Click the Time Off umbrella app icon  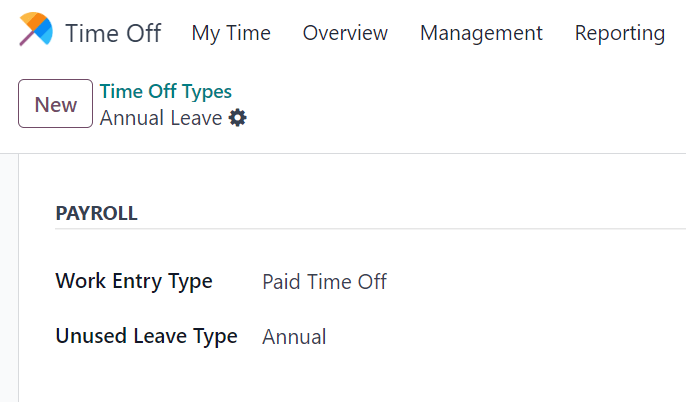click(35, 32)
